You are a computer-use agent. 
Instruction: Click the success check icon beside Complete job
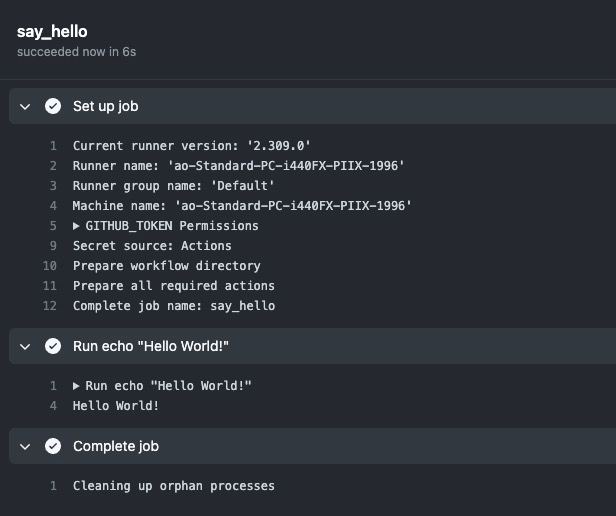[53, 446]
